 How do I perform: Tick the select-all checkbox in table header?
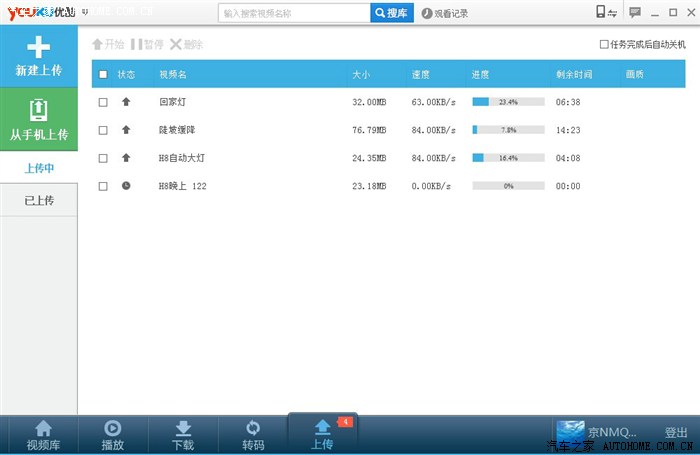pyautogui.click(x=103, y=74)
